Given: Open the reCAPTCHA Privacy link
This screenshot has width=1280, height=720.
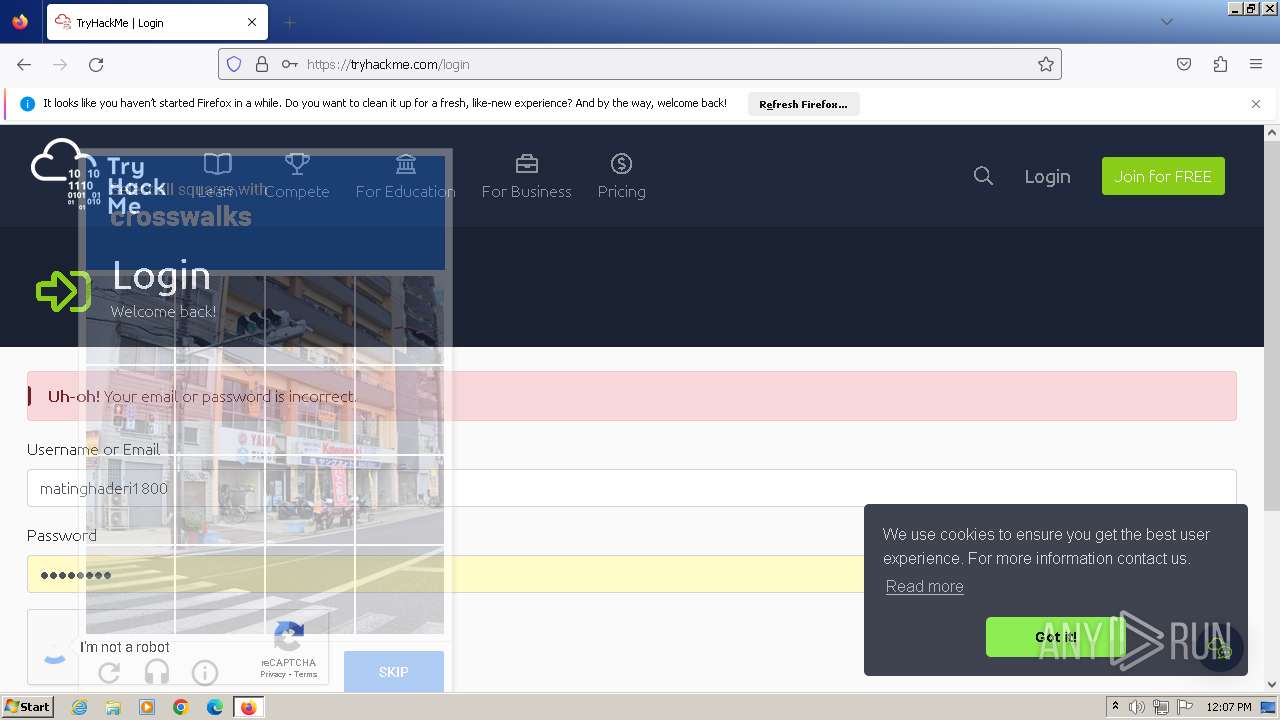Looking at the screenshot, I should [x=273, y=674].
